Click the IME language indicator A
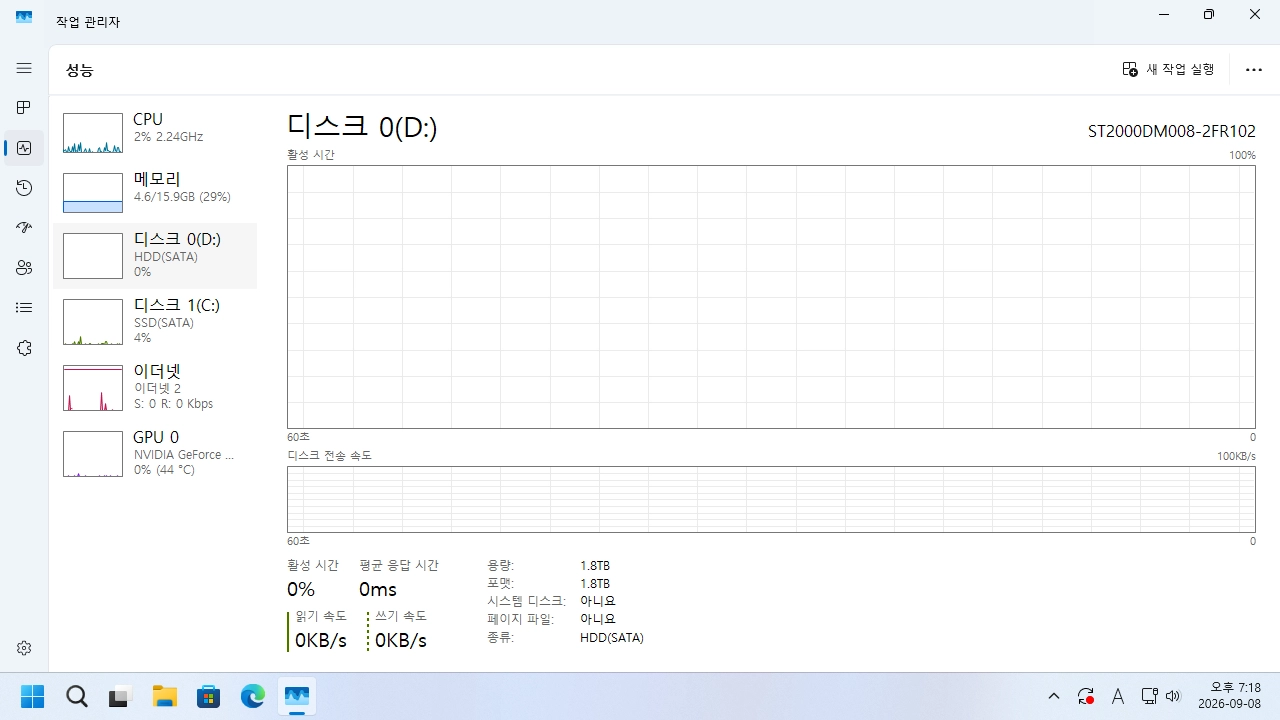This screenshot has height=720, width=1280. [1118, 696]
